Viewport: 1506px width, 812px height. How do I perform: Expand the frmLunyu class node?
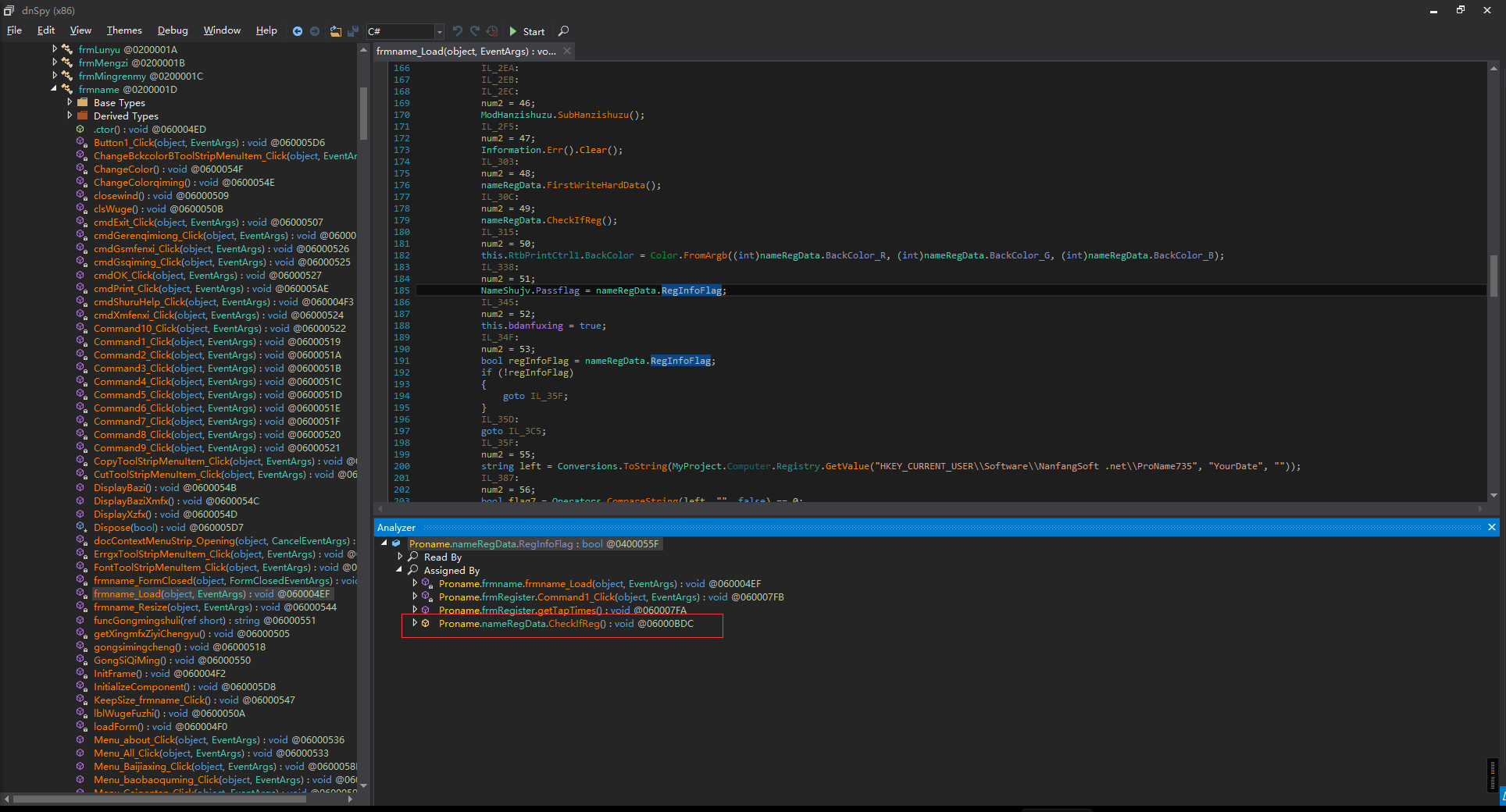55,49
